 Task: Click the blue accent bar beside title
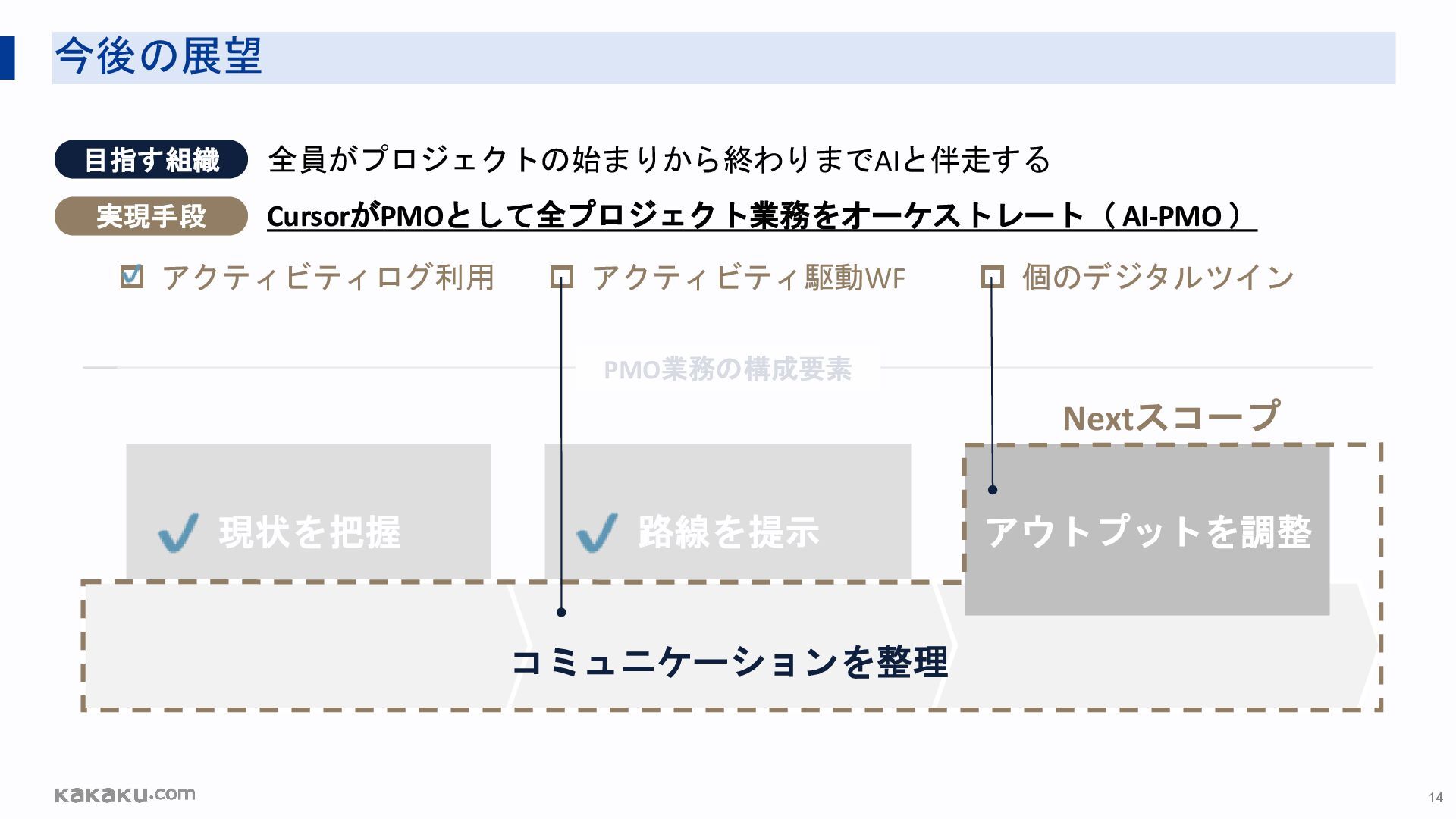7,58
